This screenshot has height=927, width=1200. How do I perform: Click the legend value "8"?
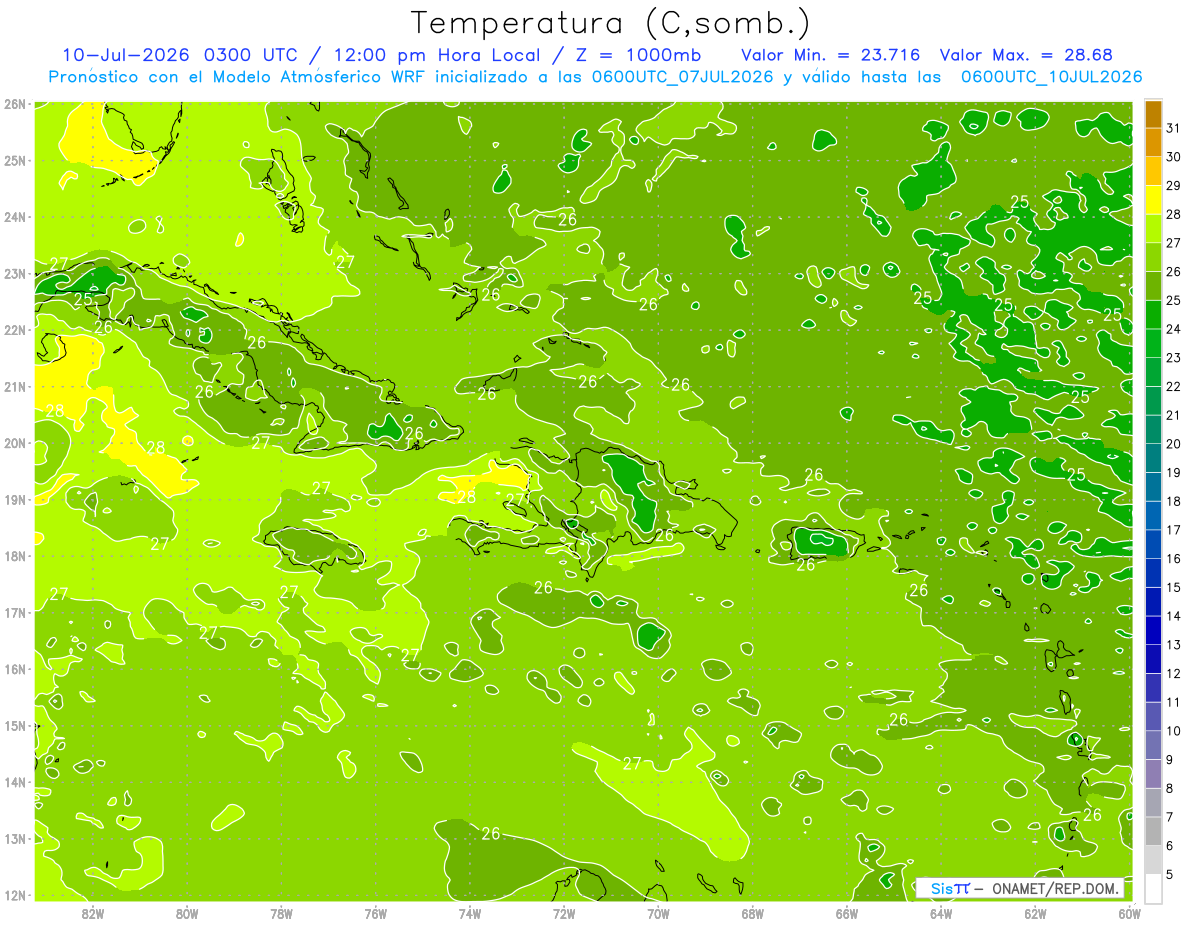1170,789
